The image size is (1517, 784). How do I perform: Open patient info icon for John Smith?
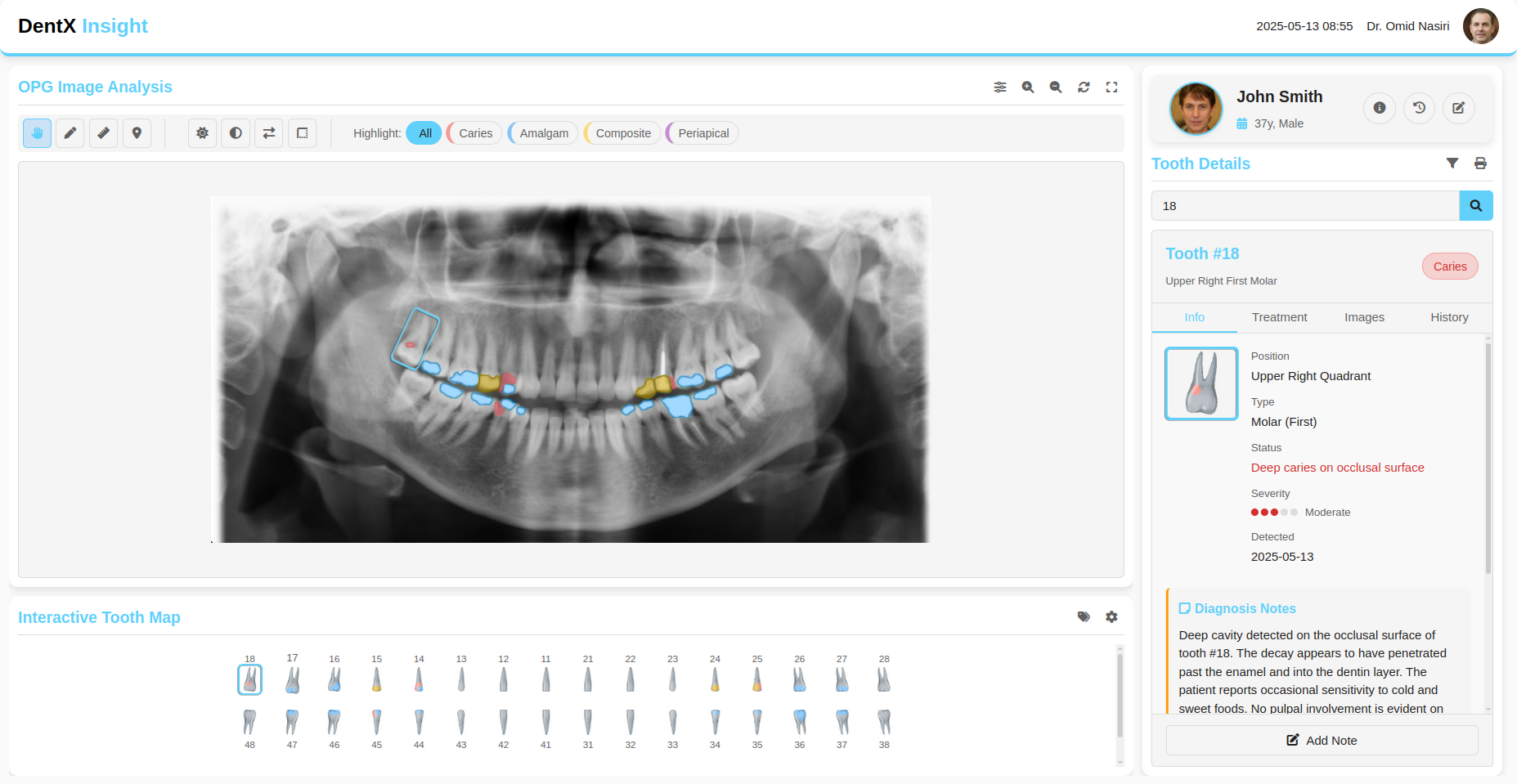point(1380,108)
